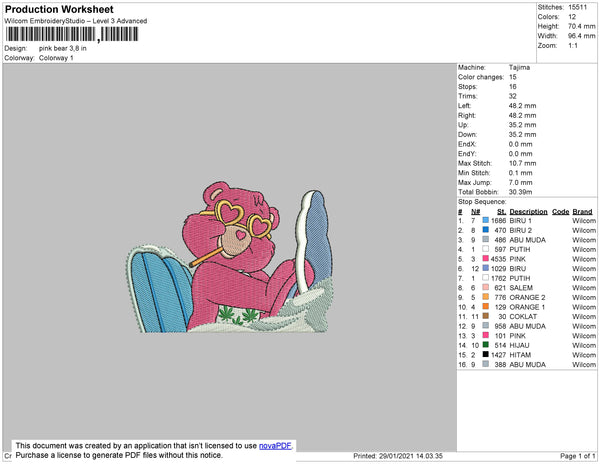The height and width of the screenshot is (464, 600).
Task: Click the Color changes value 15
Action: (513, 77)
